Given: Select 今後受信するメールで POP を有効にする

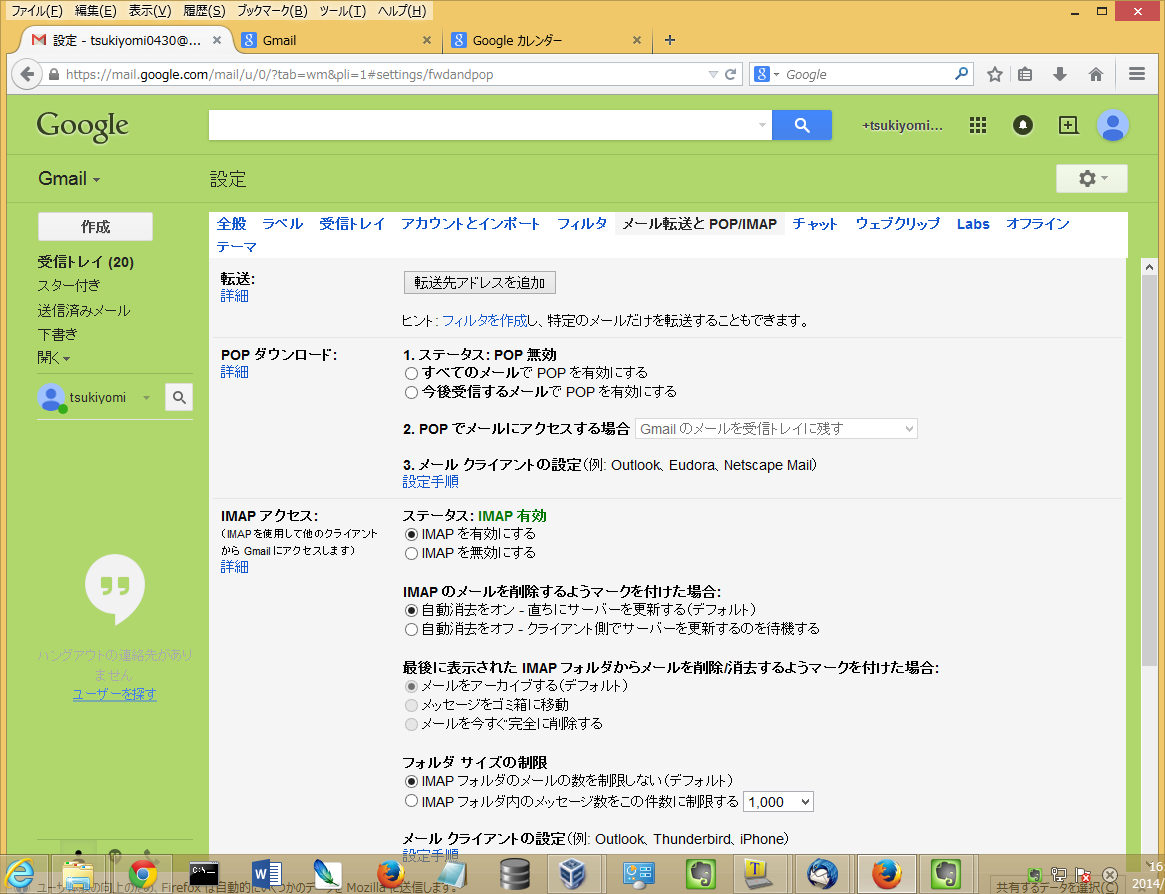Looking at the screenshot, I should click(411, 392).
